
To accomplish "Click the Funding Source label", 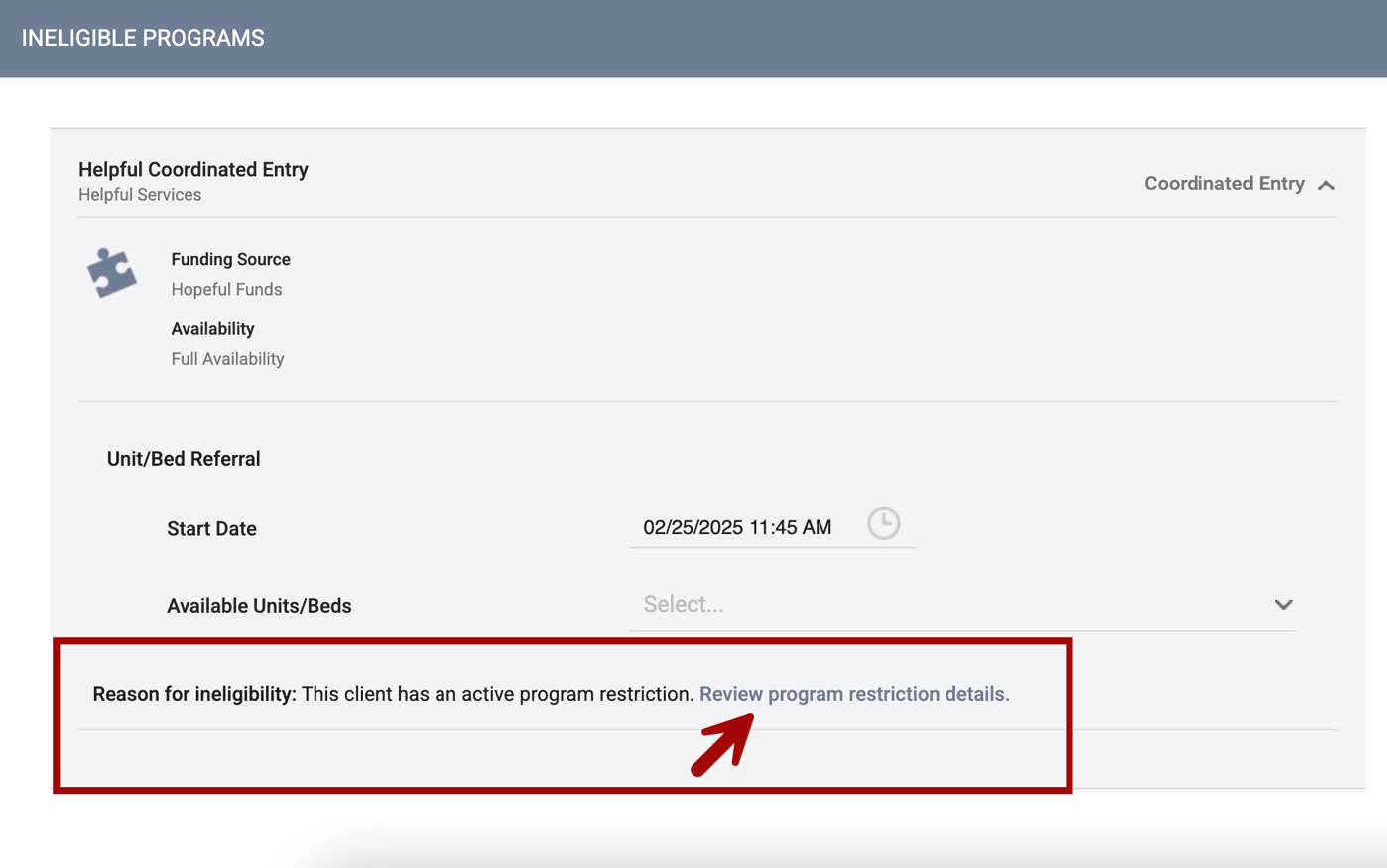I will 230,259.
